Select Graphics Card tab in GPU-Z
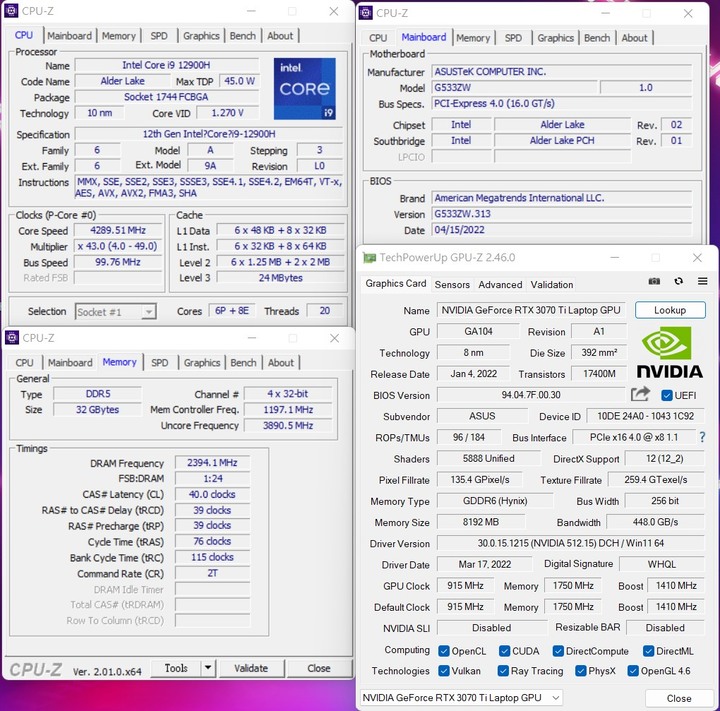Viewport: 720px width, 711px height. click(x=395, y=283)
